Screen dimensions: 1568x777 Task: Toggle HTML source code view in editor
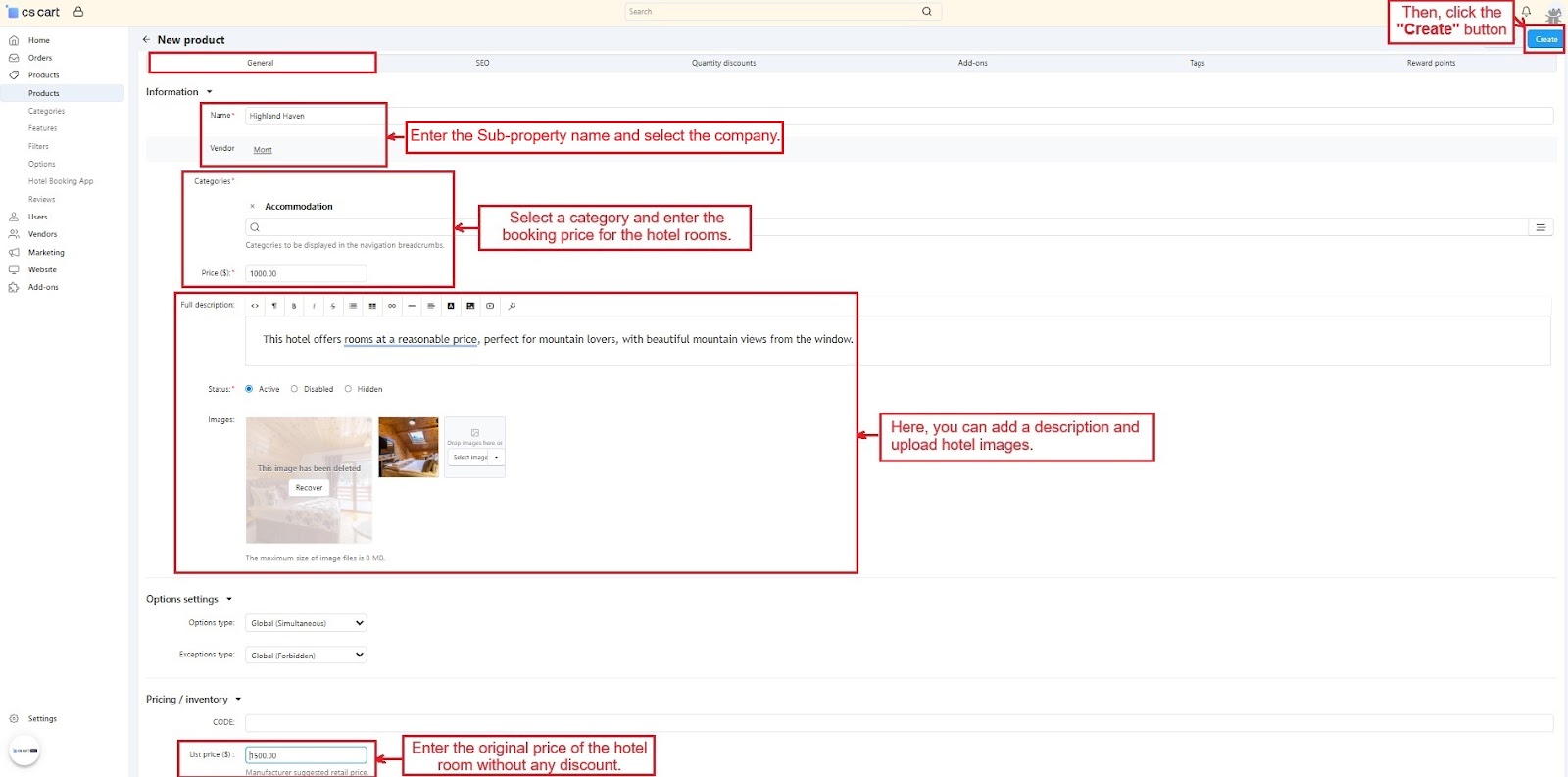pos(255,306)
